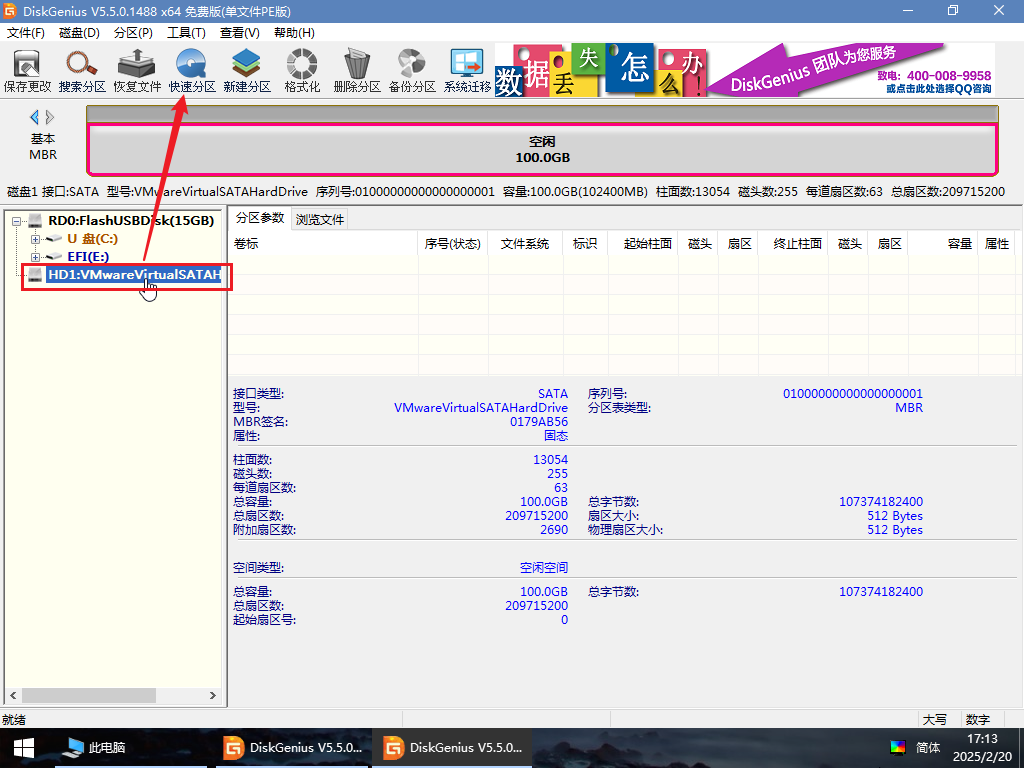Screen dimensions: 1024x768
Task: Go to next disk with right arrow
Action: point(50,118)
